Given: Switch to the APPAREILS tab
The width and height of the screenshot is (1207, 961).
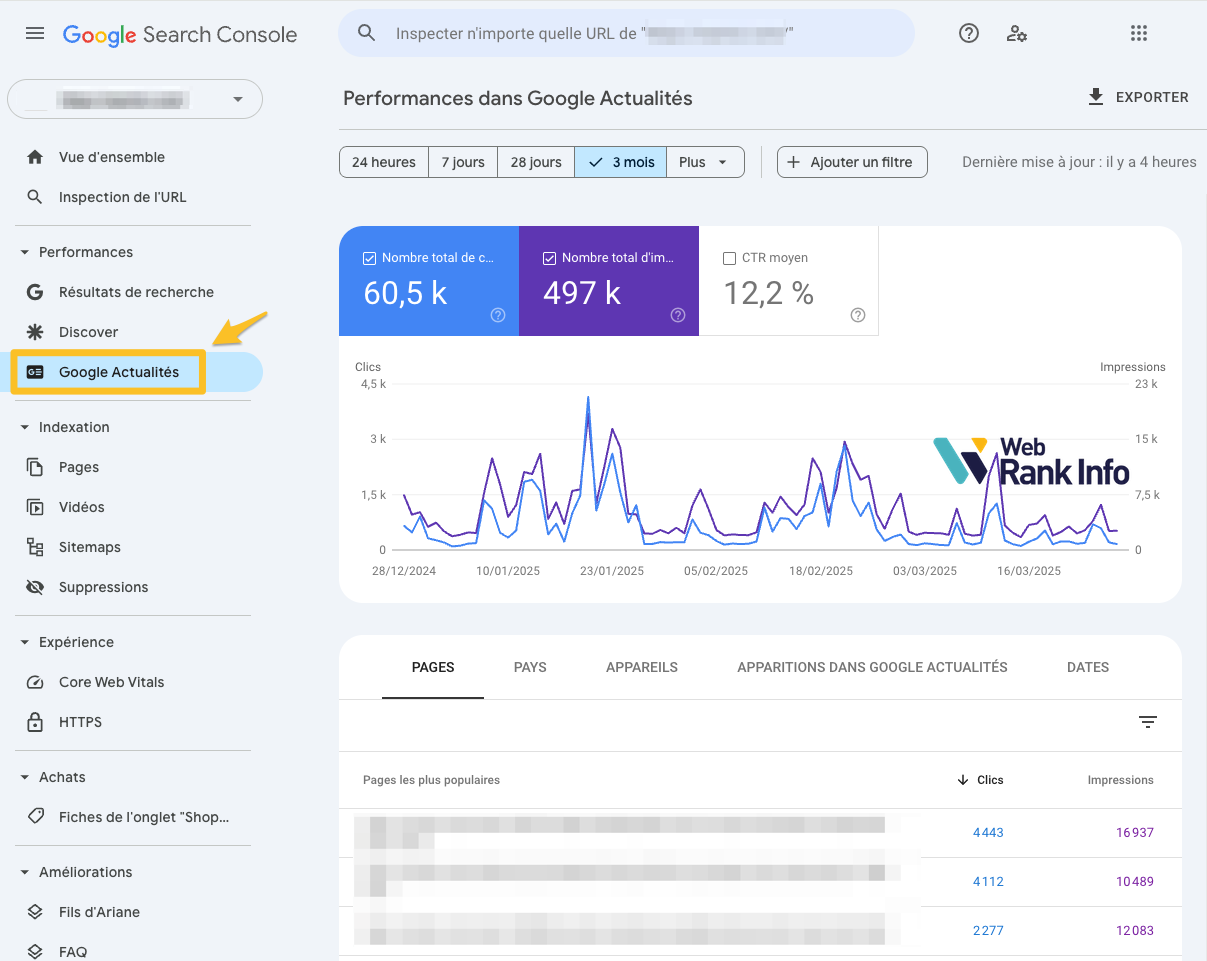Looking at the screenshot, I should point(642,667).
